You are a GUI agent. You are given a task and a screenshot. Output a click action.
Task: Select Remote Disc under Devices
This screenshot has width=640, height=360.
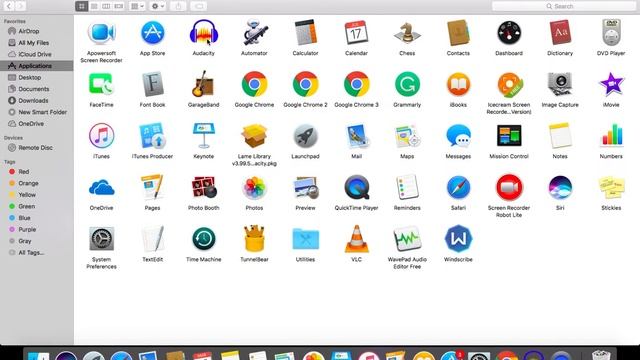[37, 148]
